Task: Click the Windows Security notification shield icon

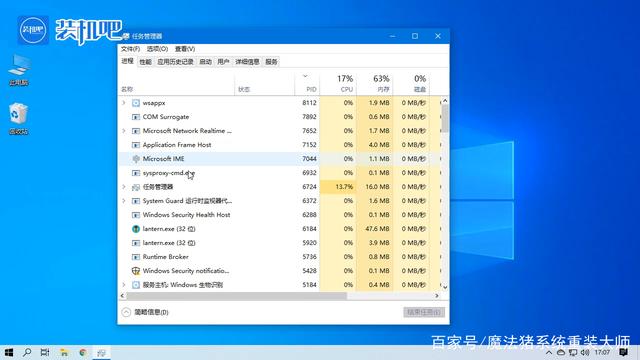Action: click(x=136, y=271)
